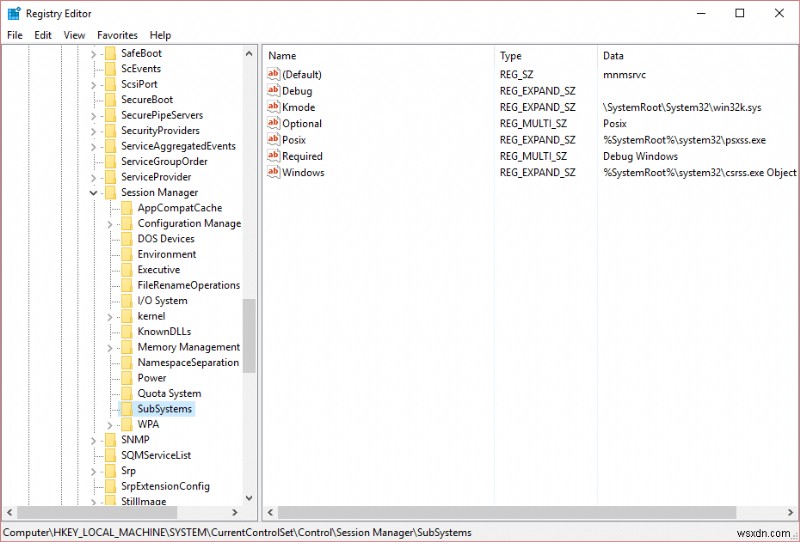
Task: Expand the SafeBoot key
Action: [x=93, y=54]
